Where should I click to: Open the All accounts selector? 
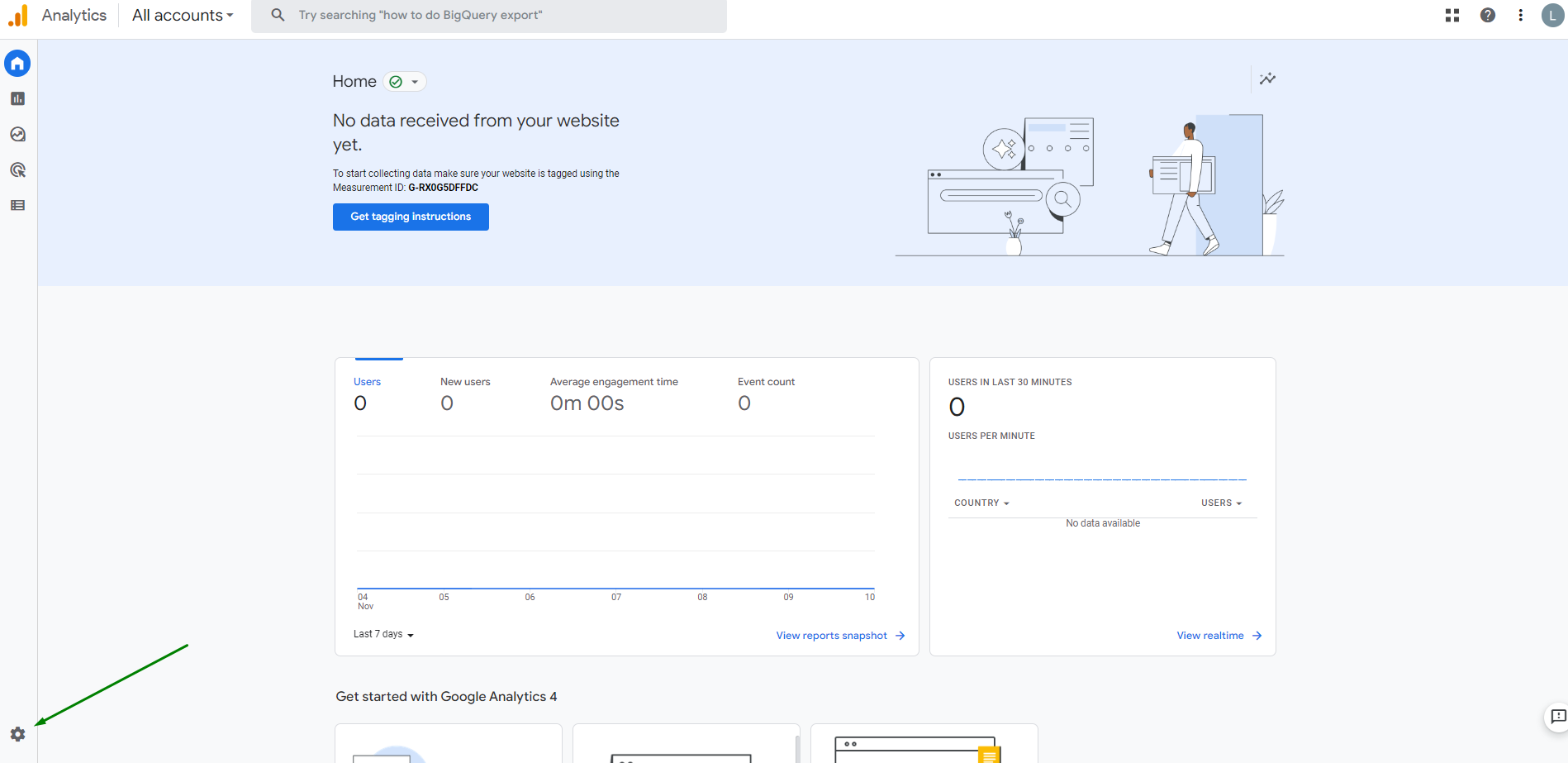tap(183, 15)
